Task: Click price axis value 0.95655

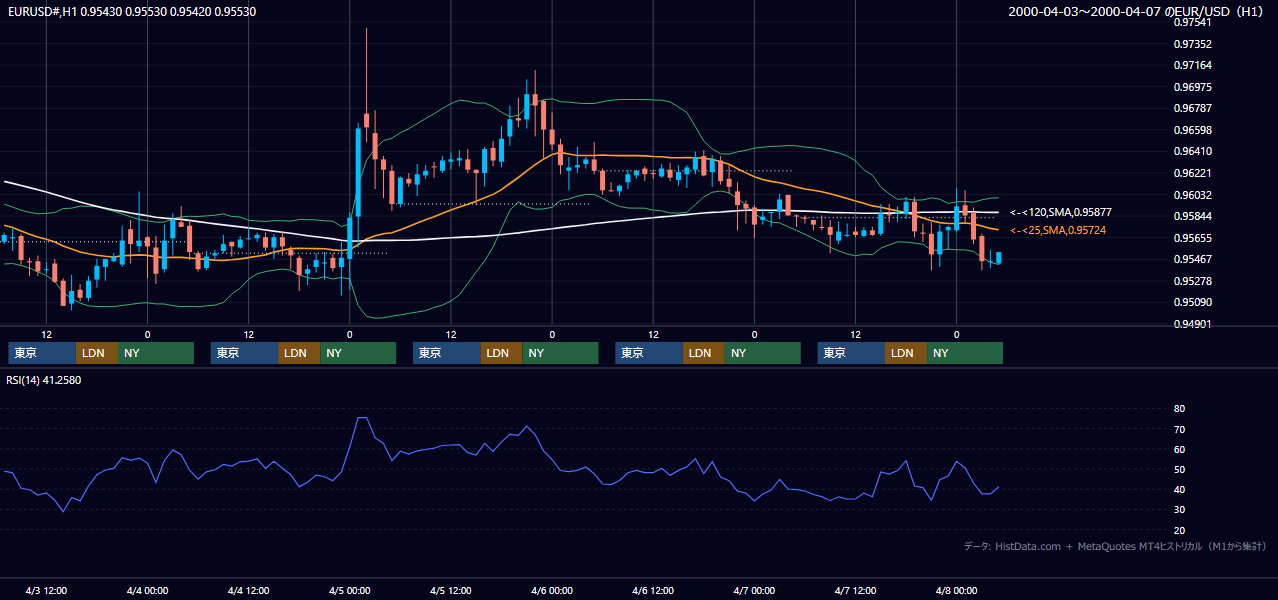Action: point(1192,238)
